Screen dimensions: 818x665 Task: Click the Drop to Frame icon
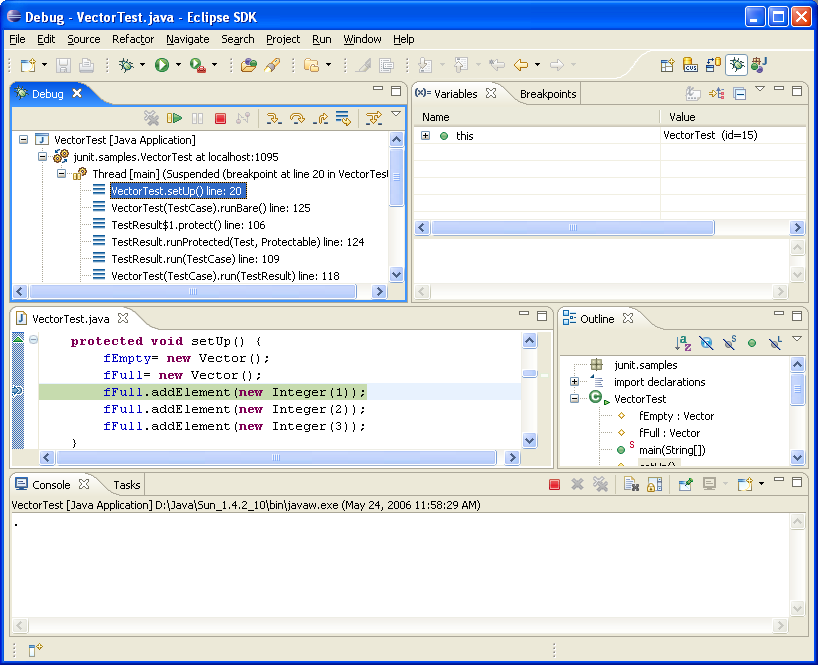(x=343, y=119)
